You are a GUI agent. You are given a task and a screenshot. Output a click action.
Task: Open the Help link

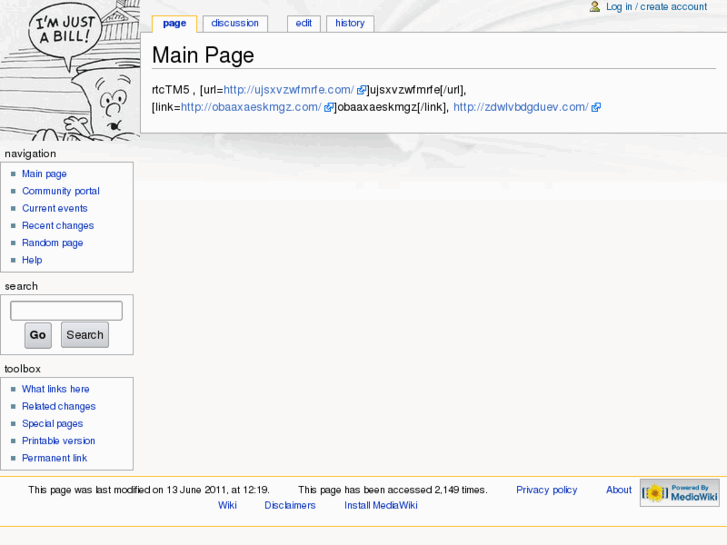coord(32,260)
